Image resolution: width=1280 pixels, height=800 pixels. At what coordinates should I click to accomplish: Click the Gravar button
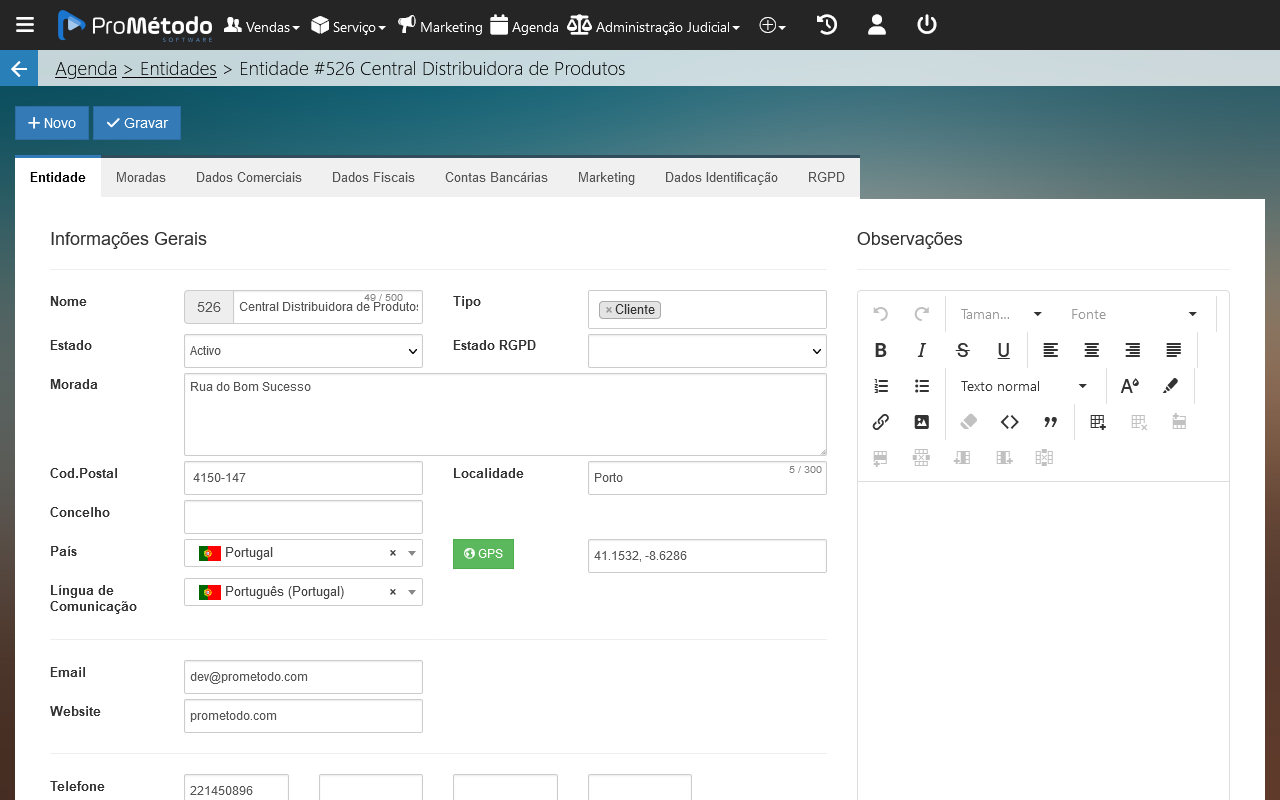[137, 123]
